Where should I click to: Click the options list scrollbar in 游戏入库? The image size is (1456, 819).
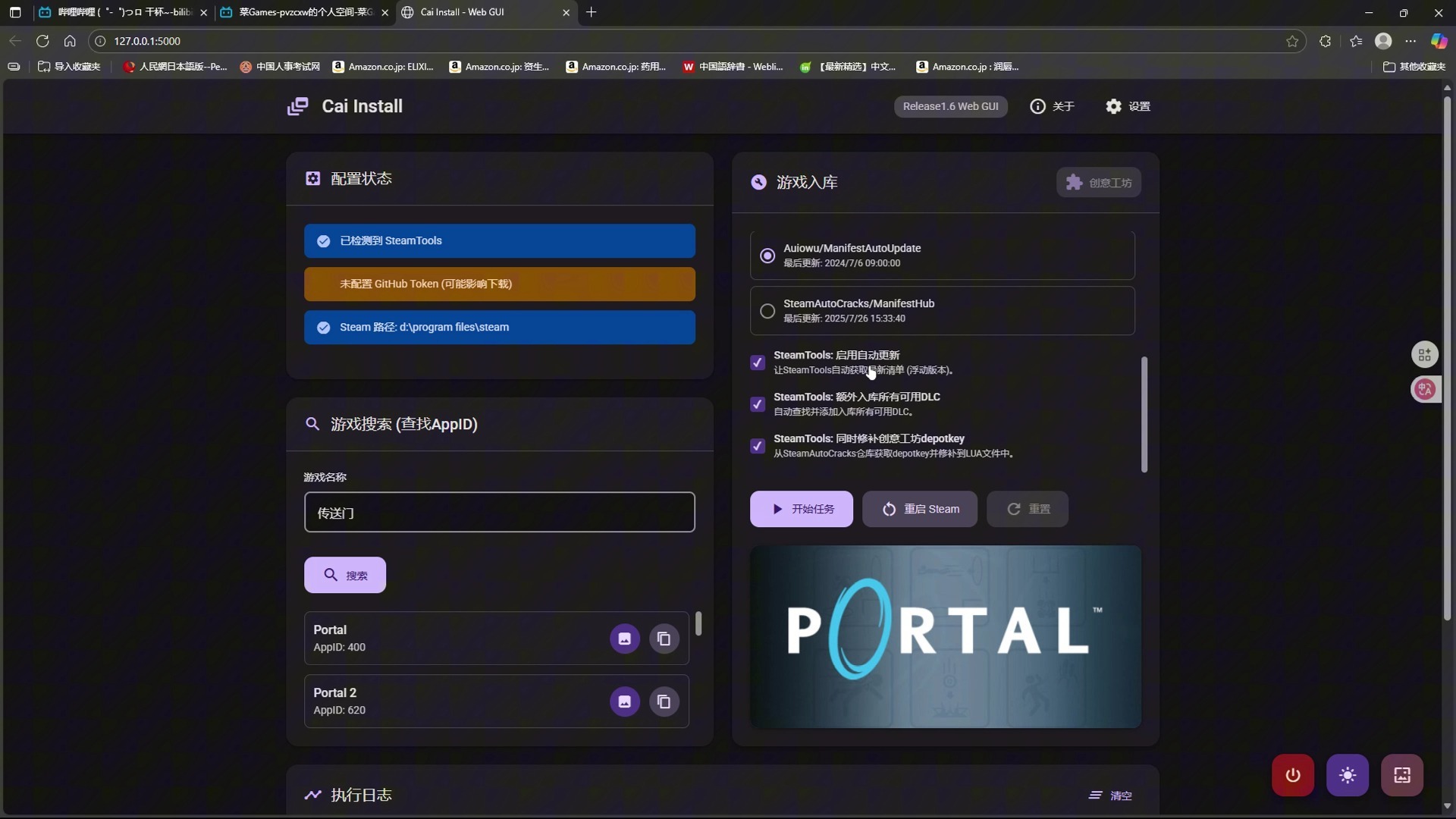1144,414
